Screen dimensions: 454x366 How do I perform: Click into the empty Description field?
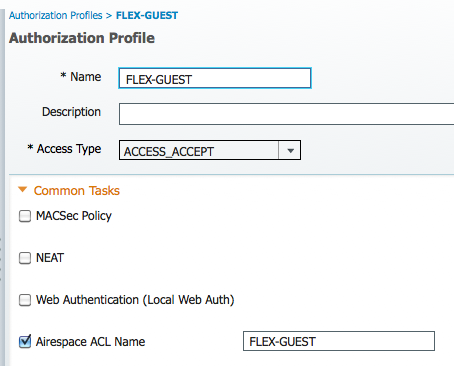(x=286, y=114)
